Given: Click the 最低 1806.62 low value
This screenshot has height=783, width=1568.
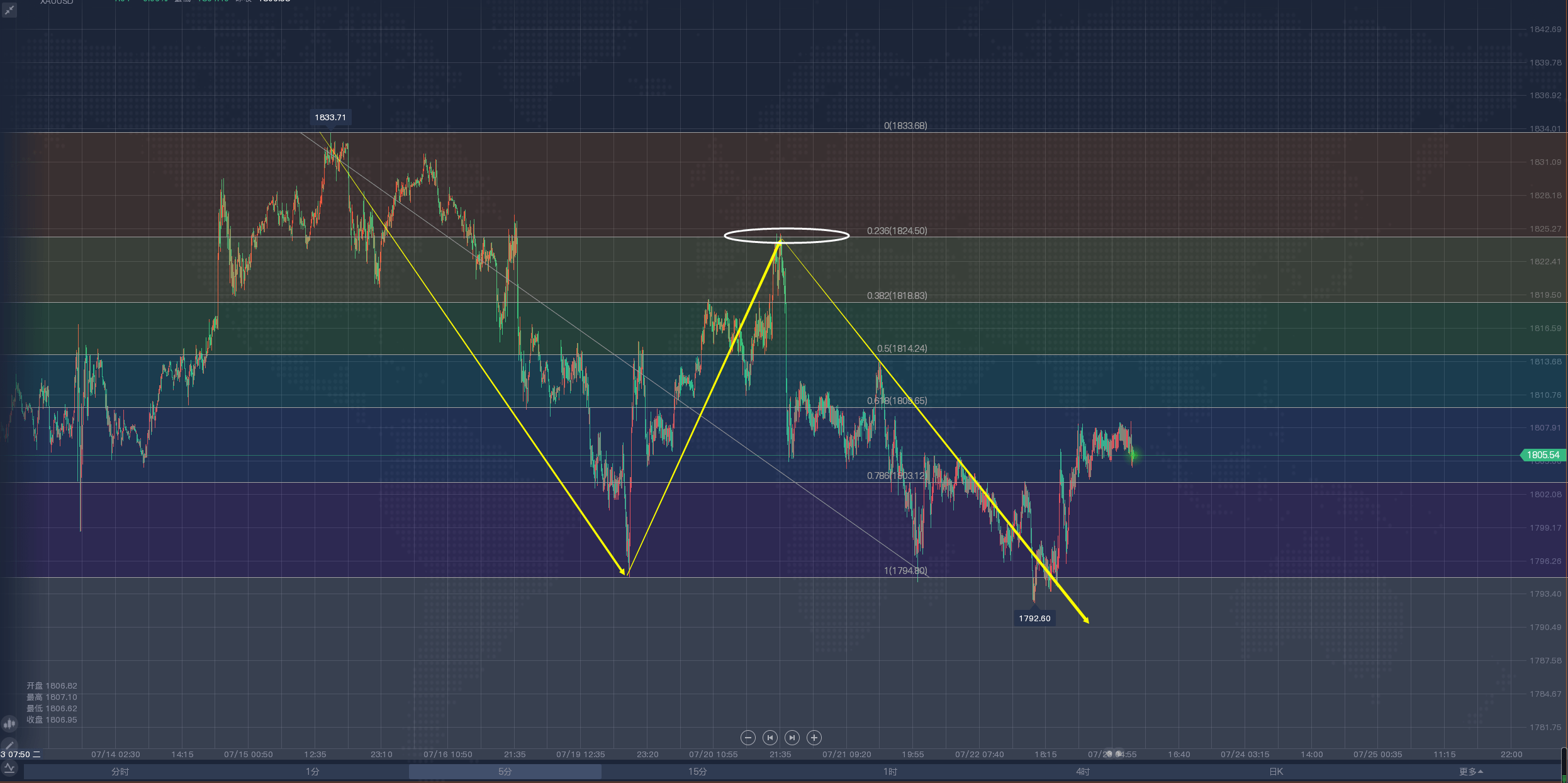Looking at the screenshot, I should pyautogui.click(x=52, y=709).
